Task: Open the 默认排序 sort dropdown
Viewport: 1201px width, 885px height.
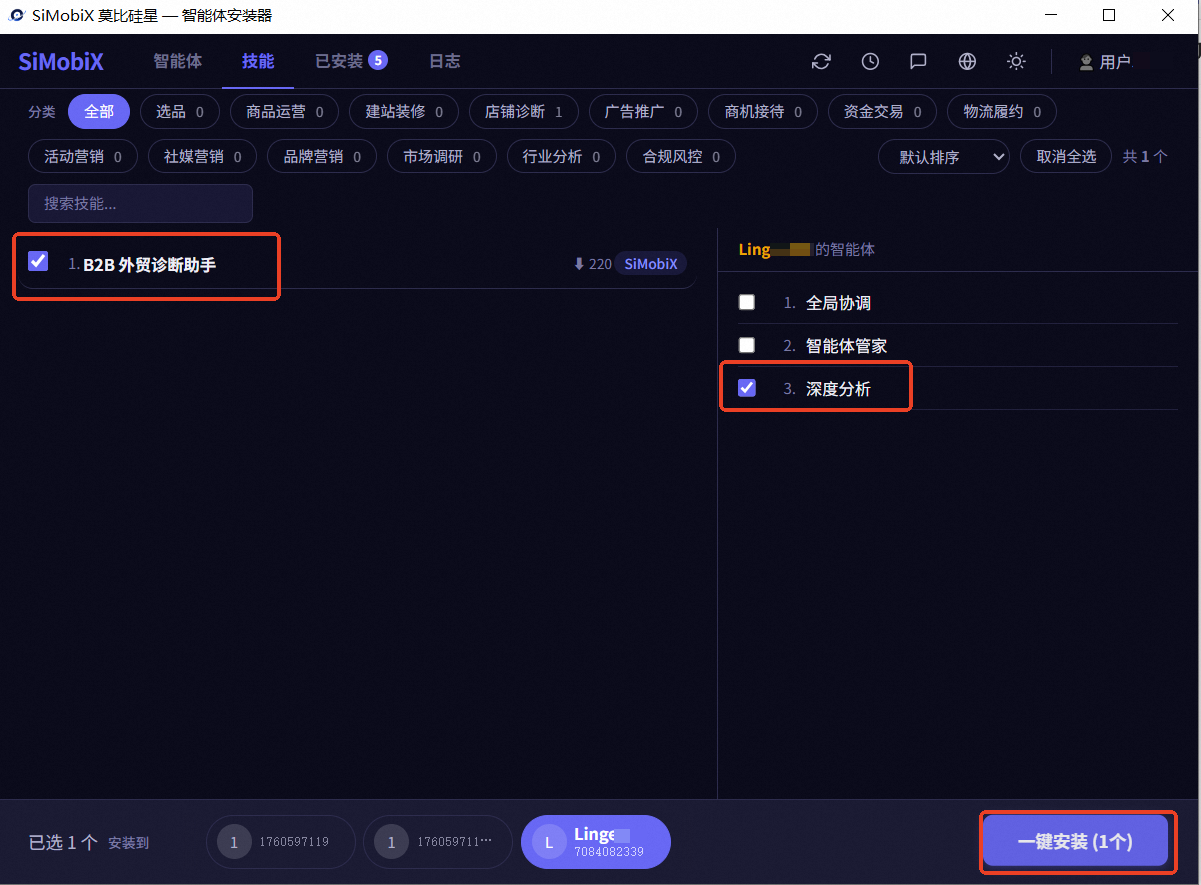Action: coord(944,157)
